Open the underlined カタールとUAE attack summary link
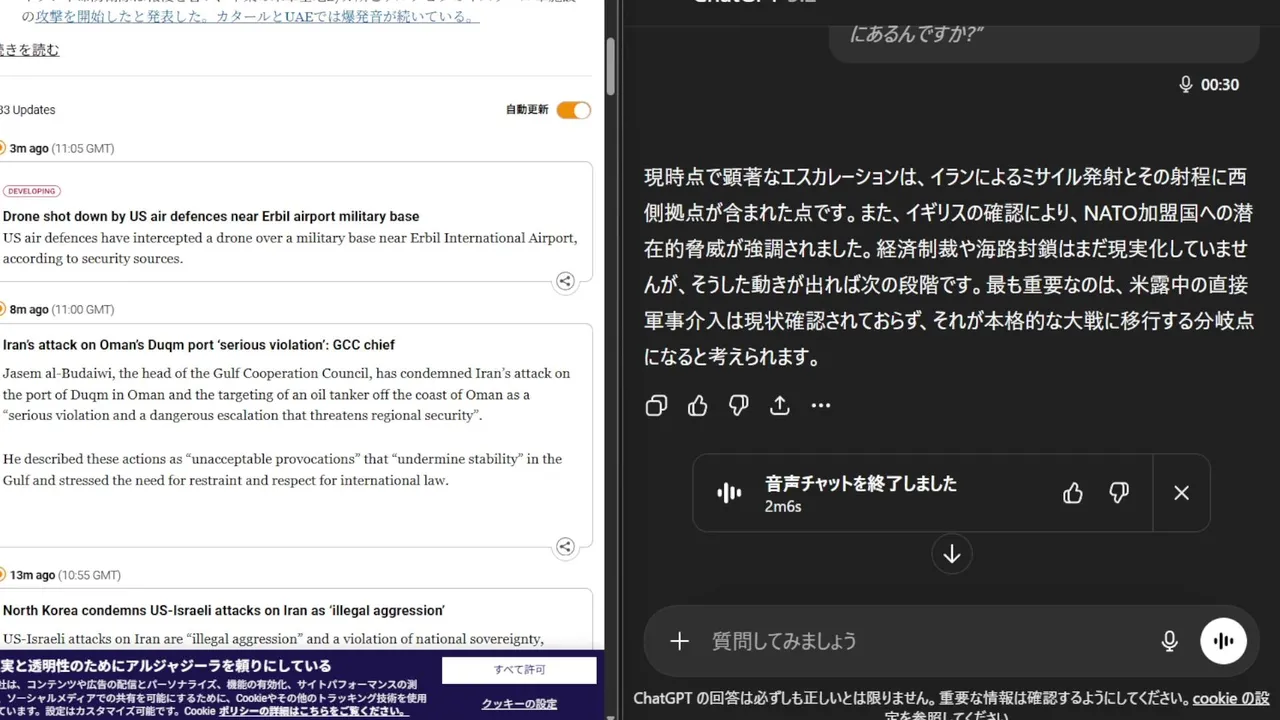The width and height of the screenshot is (1280, 720). point(257,16)
